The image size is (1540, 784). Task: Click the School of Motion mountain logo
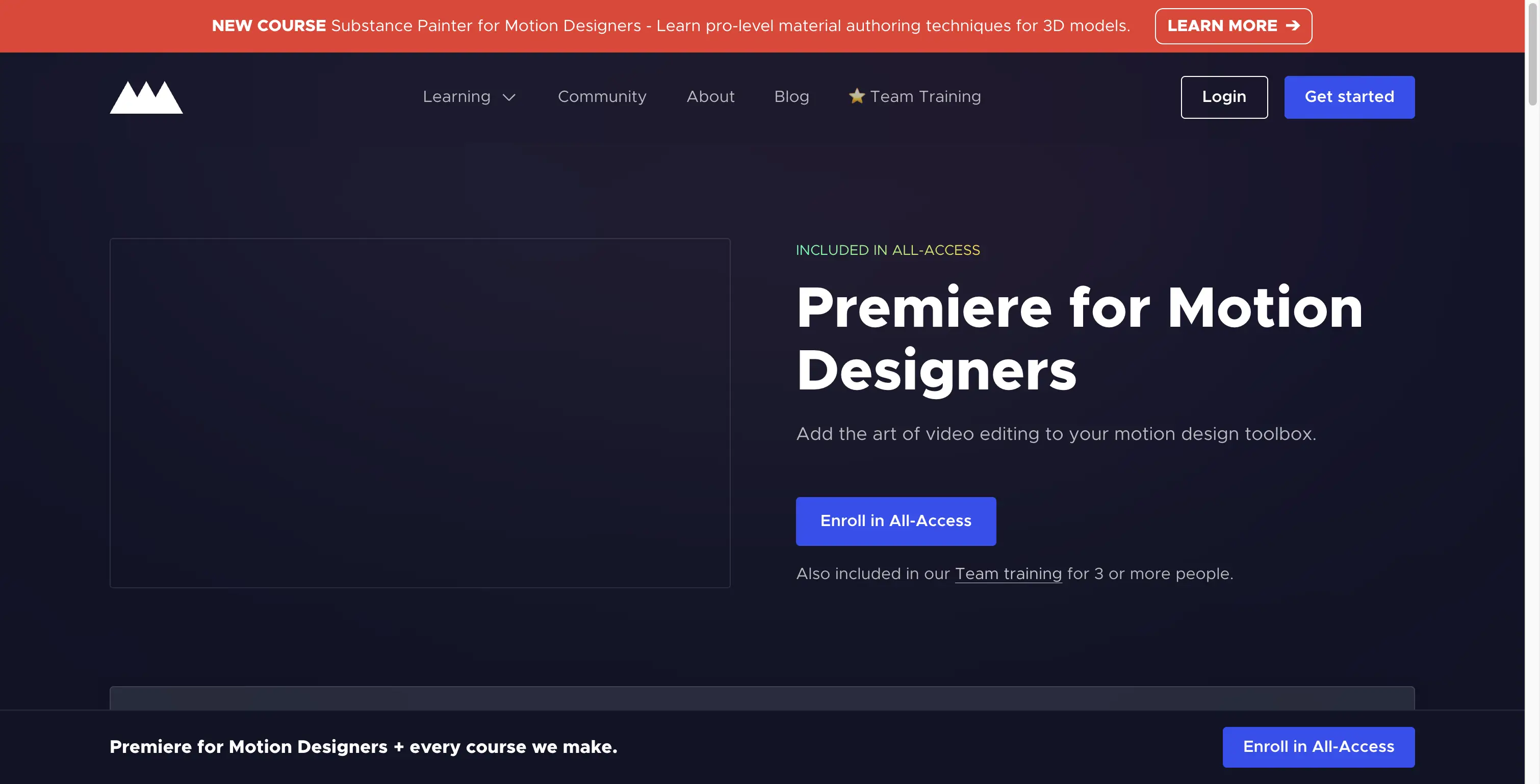[145, 97]
